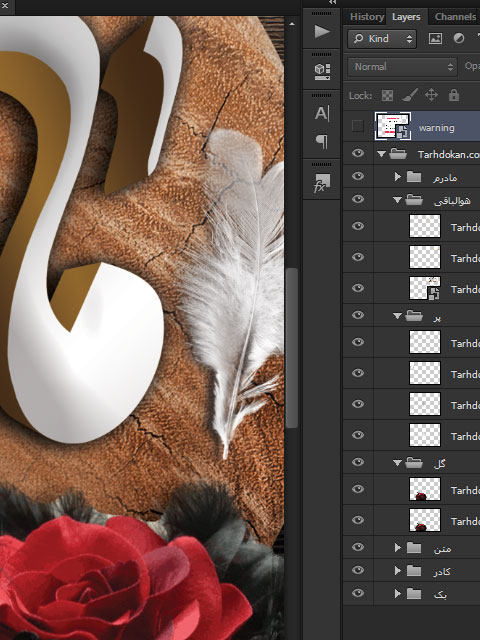
Task: Hide first layer in هوالباقی group
Action: 358,226
